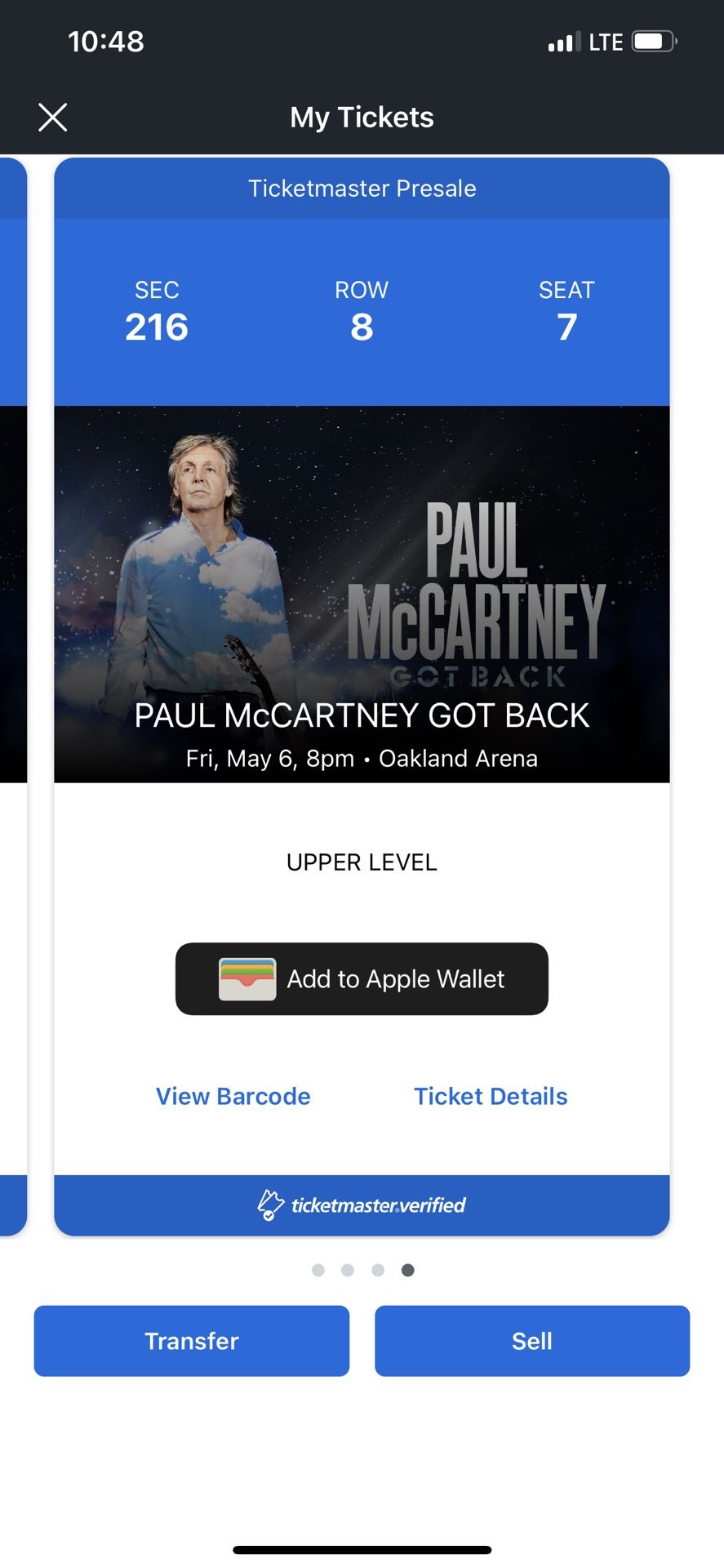Select the fourth ticket page dot
724x1568 pixels.
(408, 1270)
